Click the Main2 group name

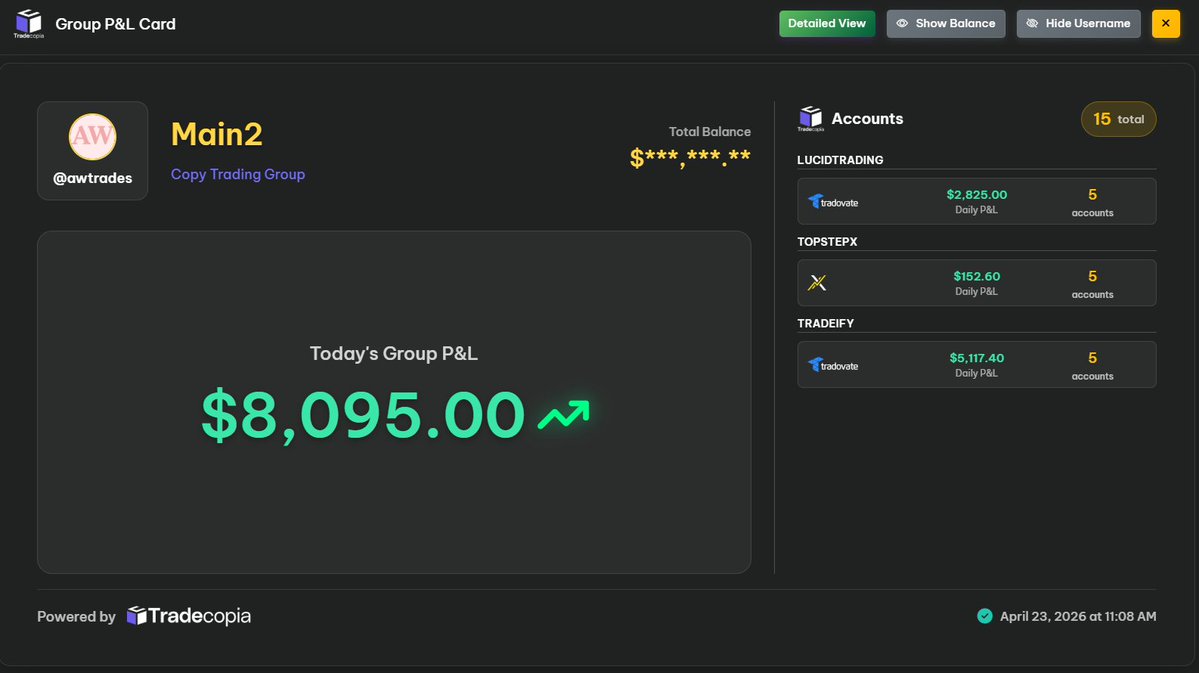click(x=216, y=135)
